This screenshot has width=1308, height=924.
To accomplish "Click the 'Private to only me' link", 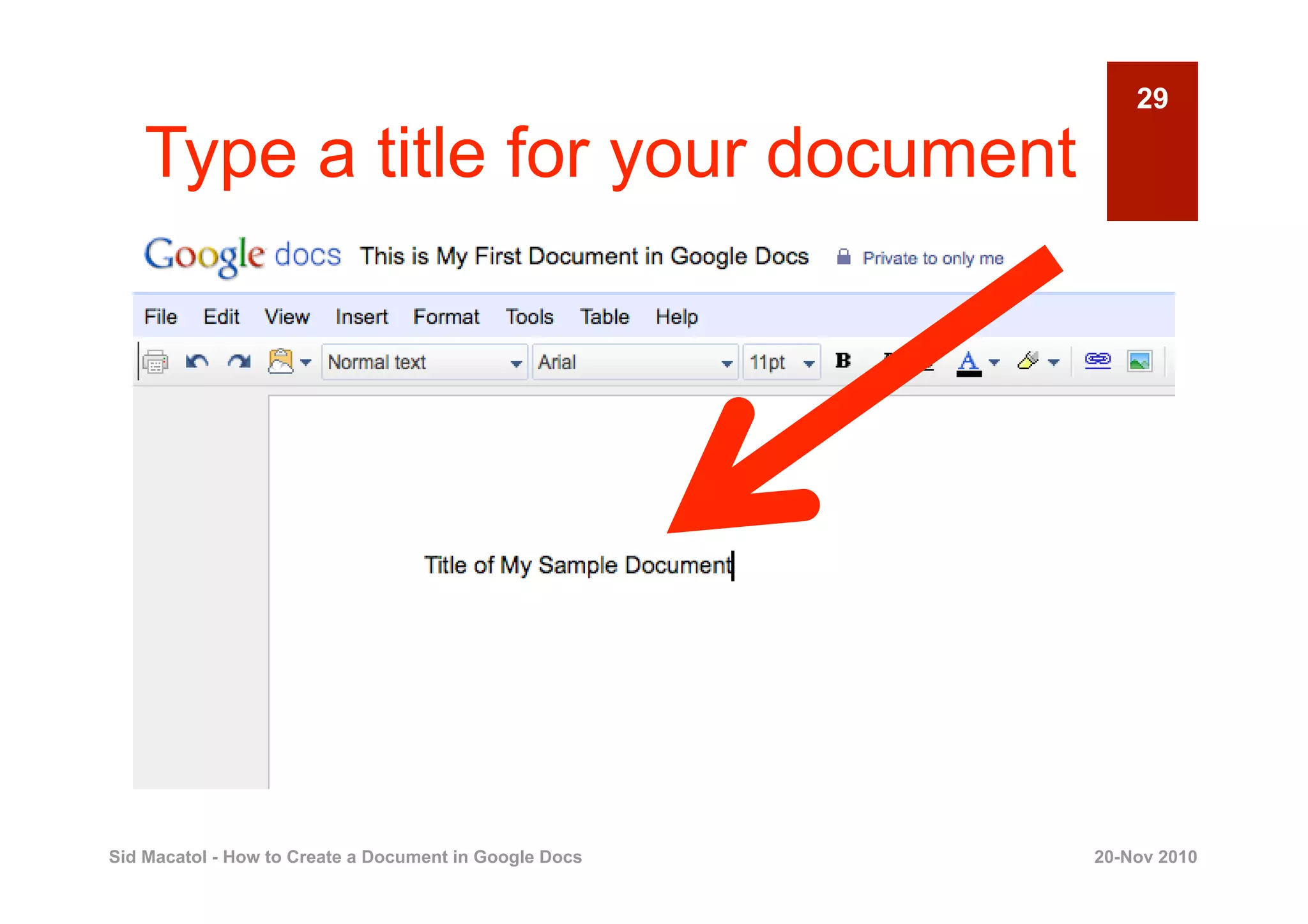I will [933, 258].
